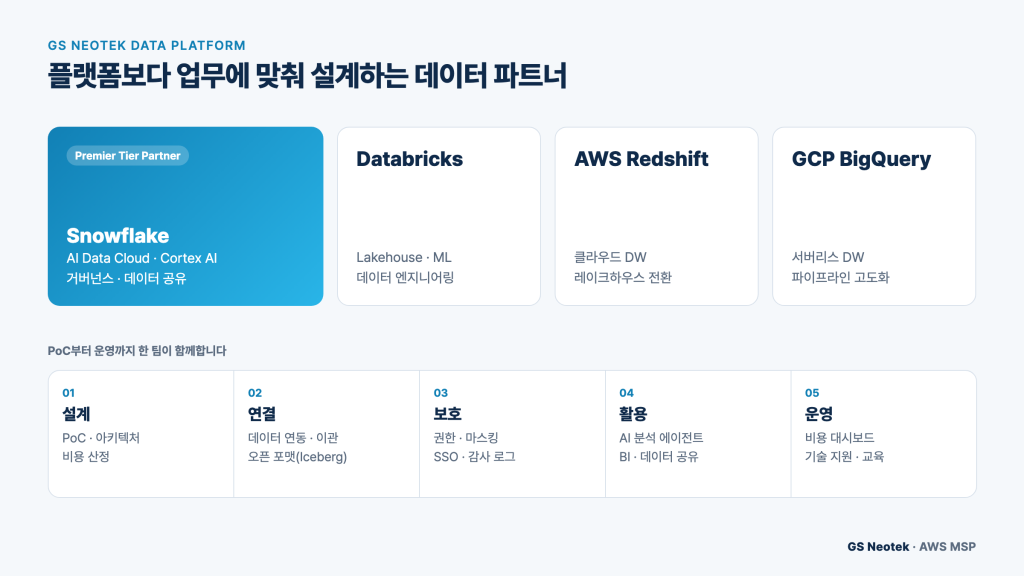Image resolution: width=1024 pixels, height=576 pixels.
Task: Click 'SSO · 감사 로그' text
Action: pos(474,456)
